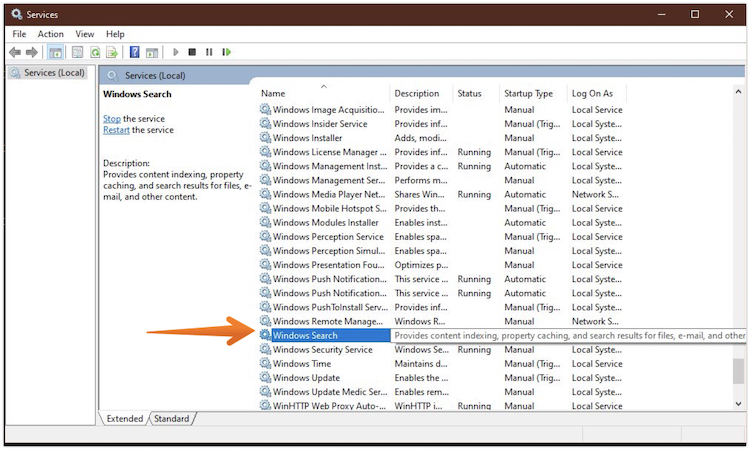Select the Windows Update service row
This screenshot has height=450, width=750.
coord(306,378)
